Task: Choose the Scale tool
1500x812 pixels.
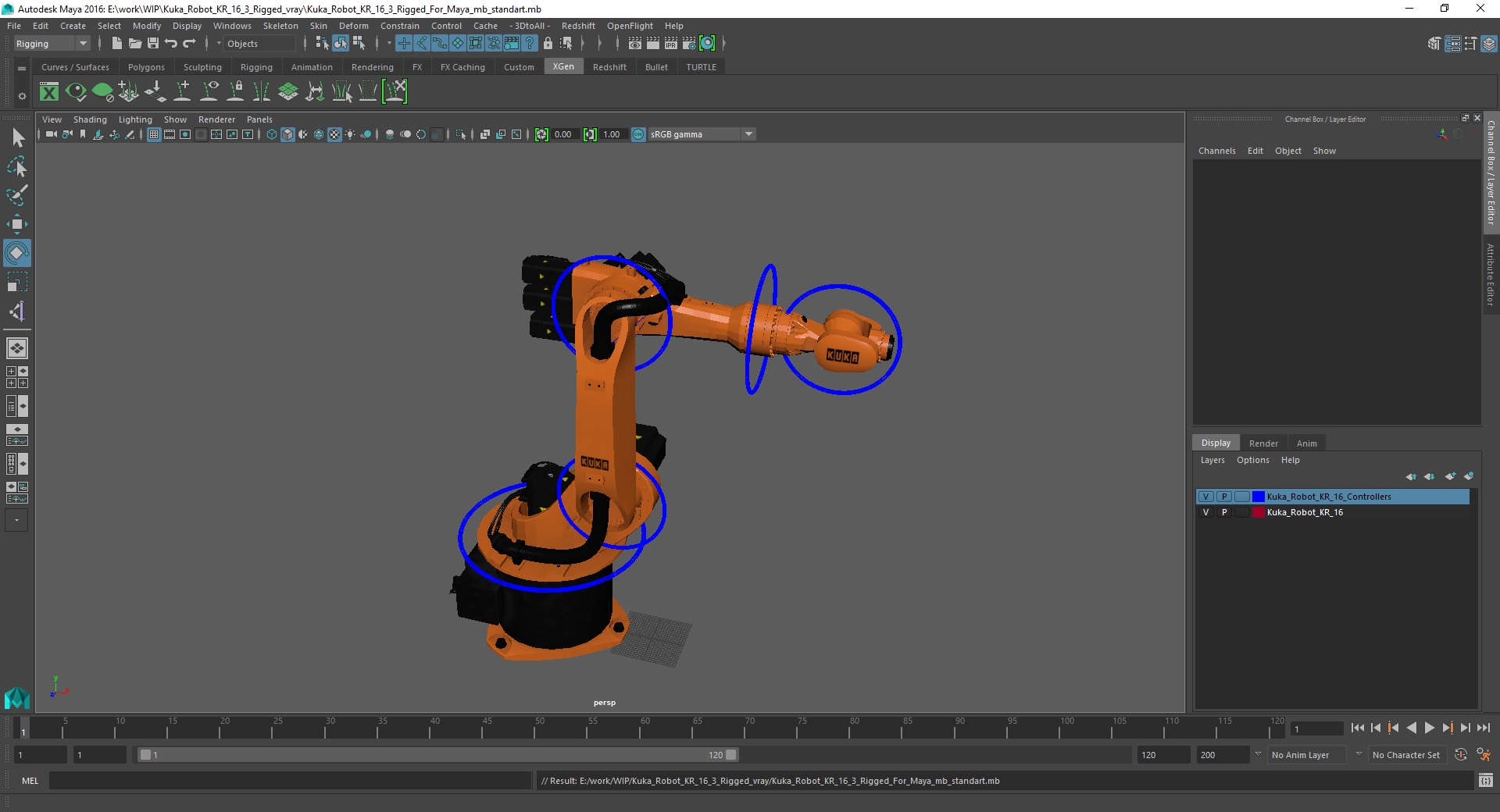Action: (17, 282)
